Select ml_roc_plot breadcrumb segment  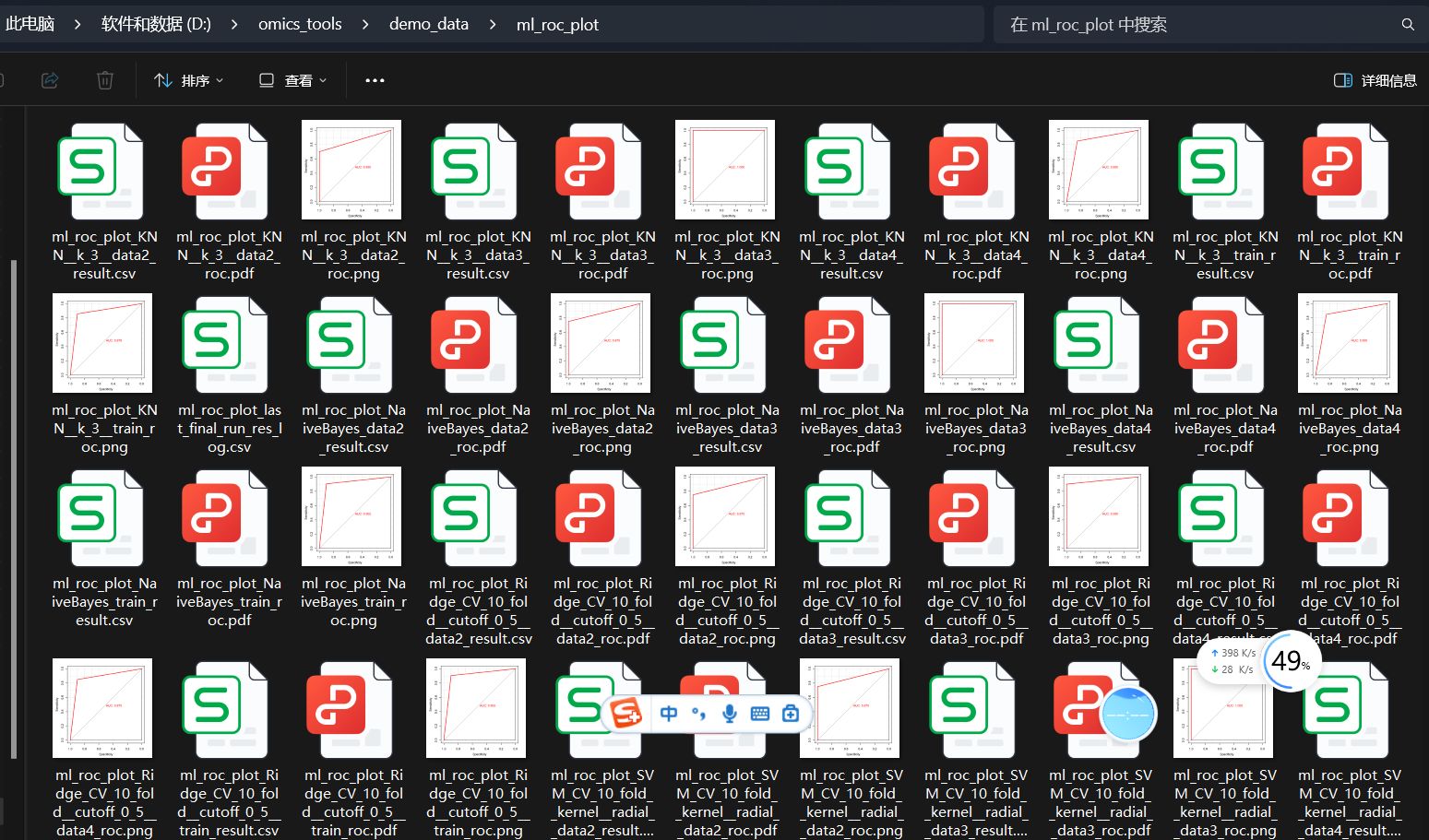557,25
